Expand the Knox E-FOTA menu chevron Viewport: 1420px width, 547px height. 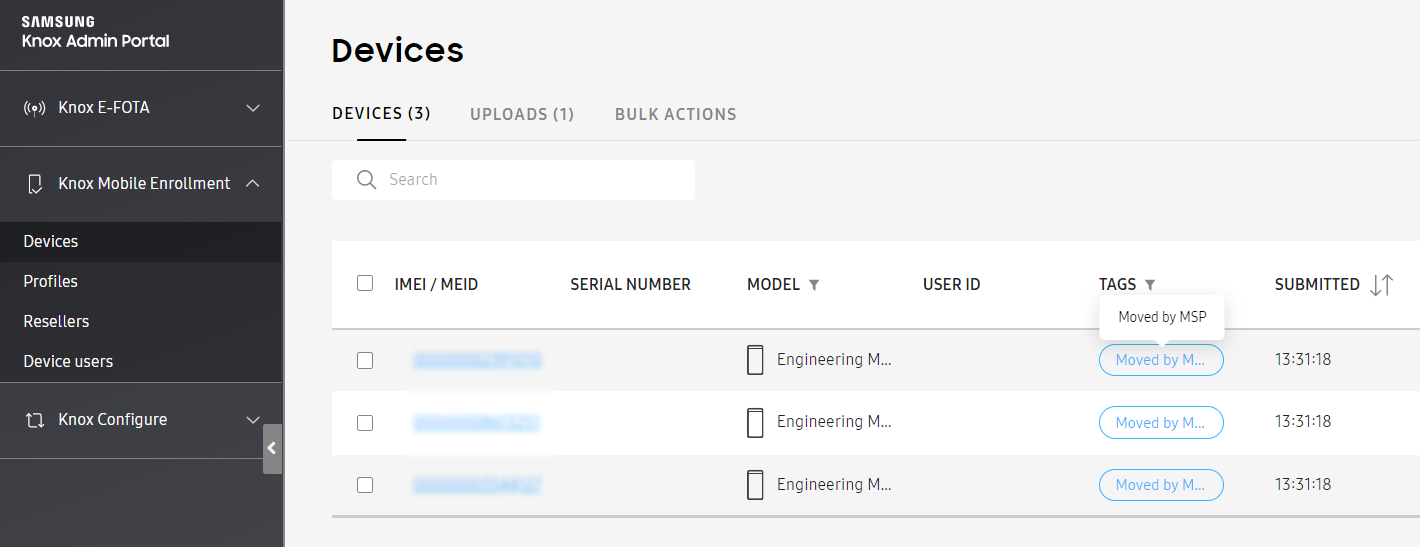click(x=253, y=108)
